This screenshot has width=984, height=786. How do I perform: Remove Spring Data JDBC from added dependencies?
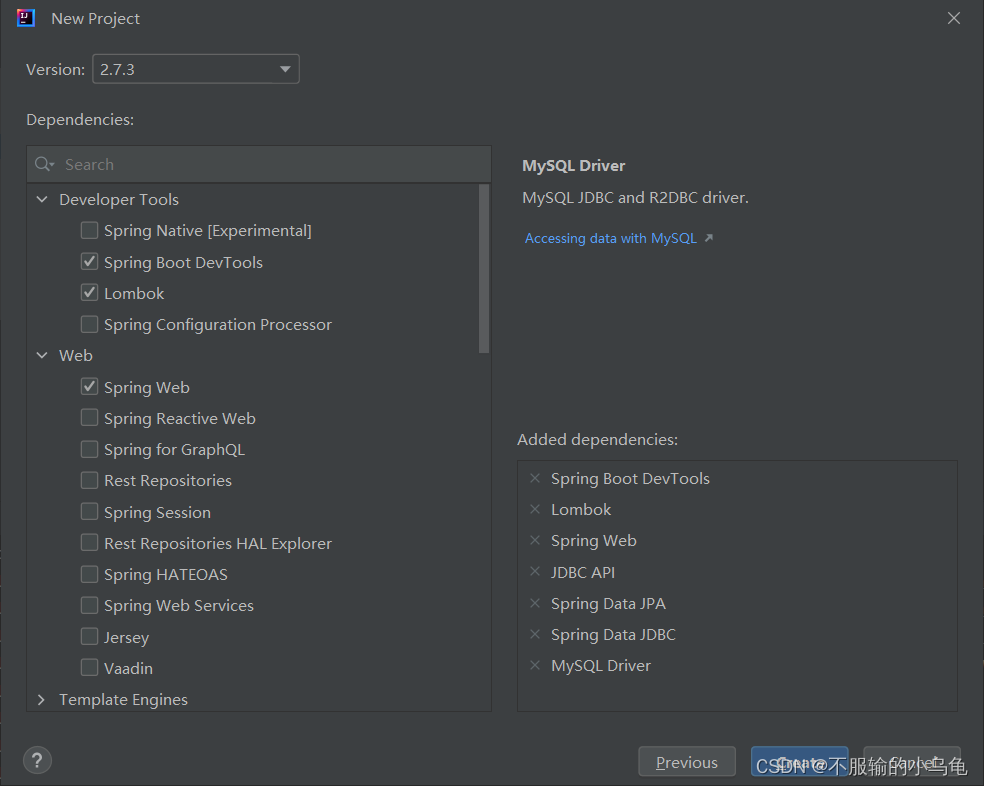[535, 634]
